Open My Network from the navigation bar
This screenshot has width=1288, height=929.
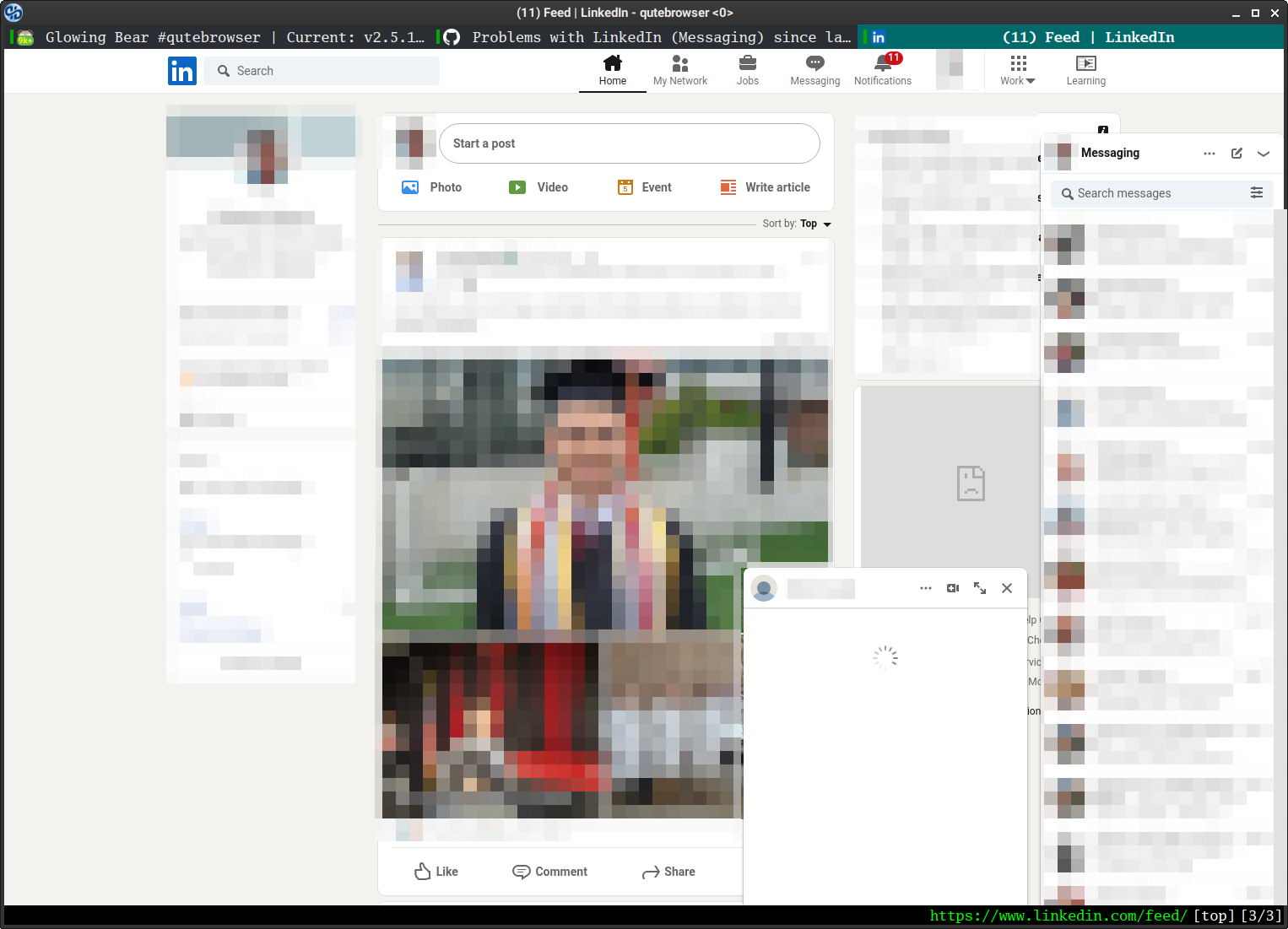680,69
